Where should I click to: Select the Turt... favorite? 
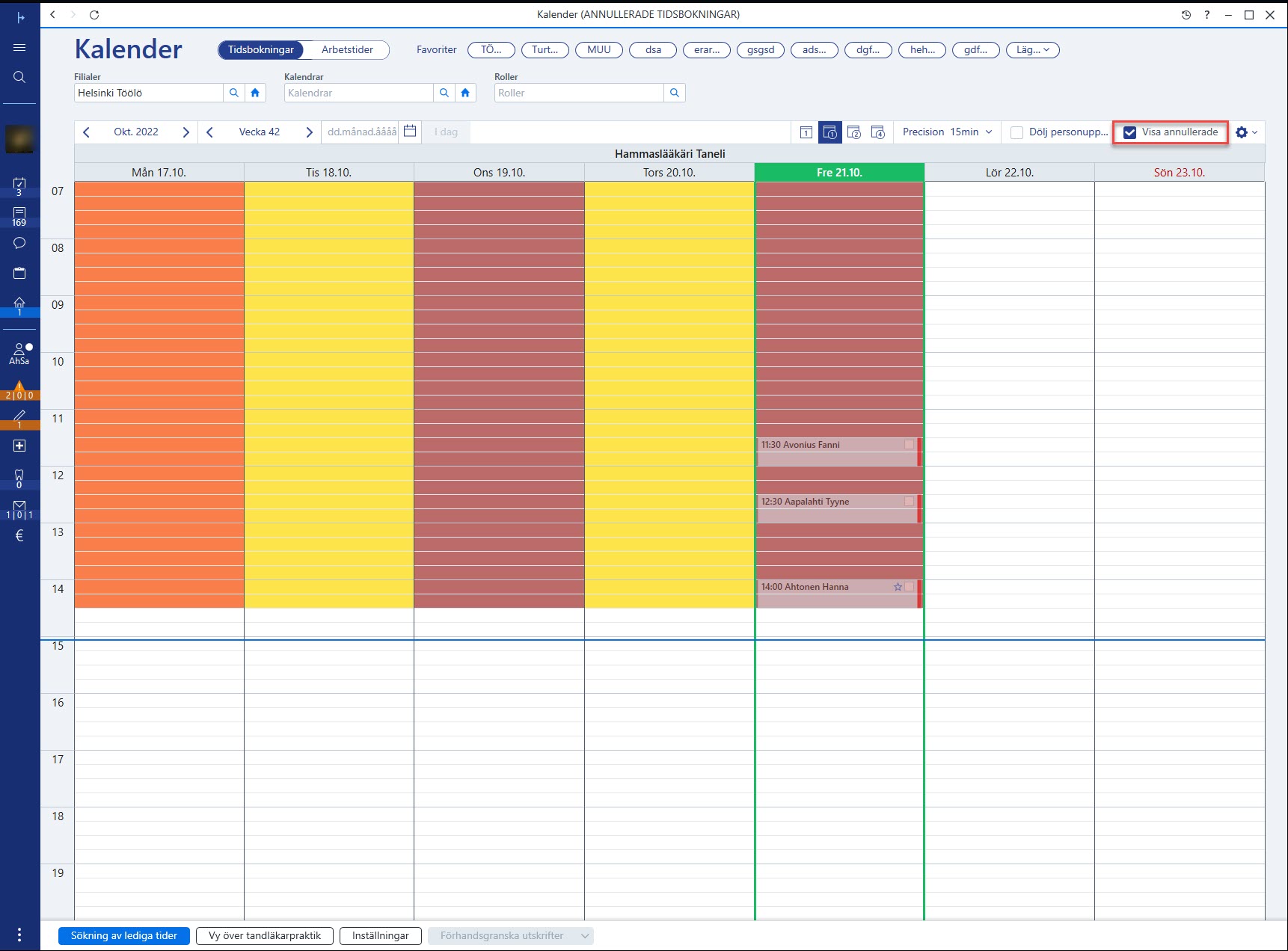(x=545, y=50)
